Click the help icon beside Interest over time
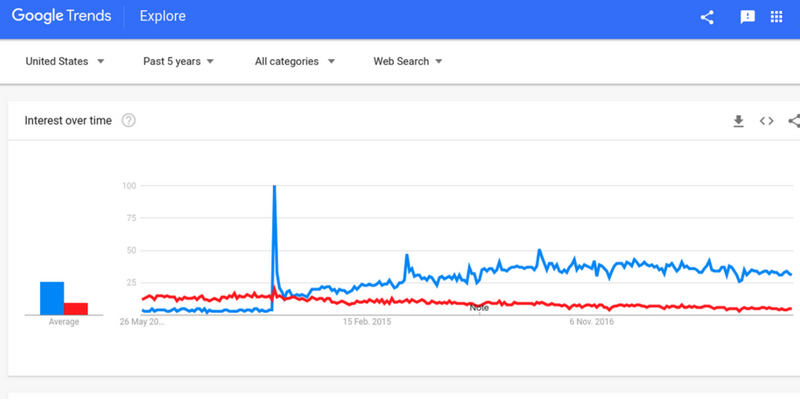 129,121
